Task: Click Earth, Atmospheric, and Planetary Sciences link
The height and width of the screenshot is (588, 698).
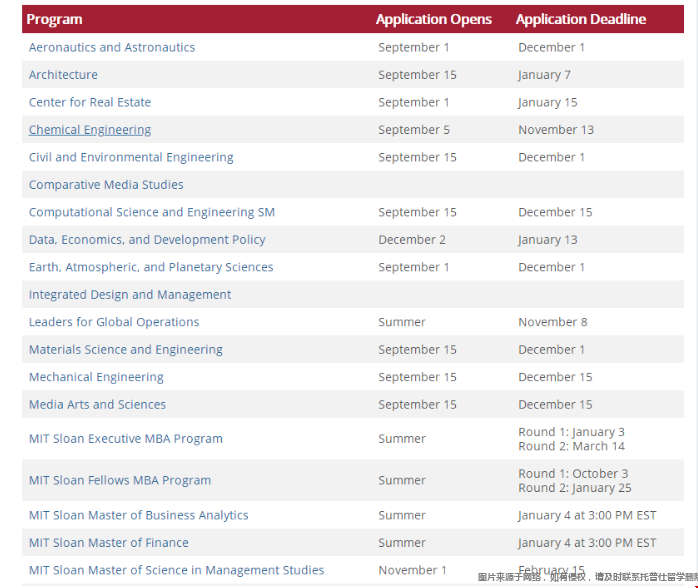Action: pos(151,267)
